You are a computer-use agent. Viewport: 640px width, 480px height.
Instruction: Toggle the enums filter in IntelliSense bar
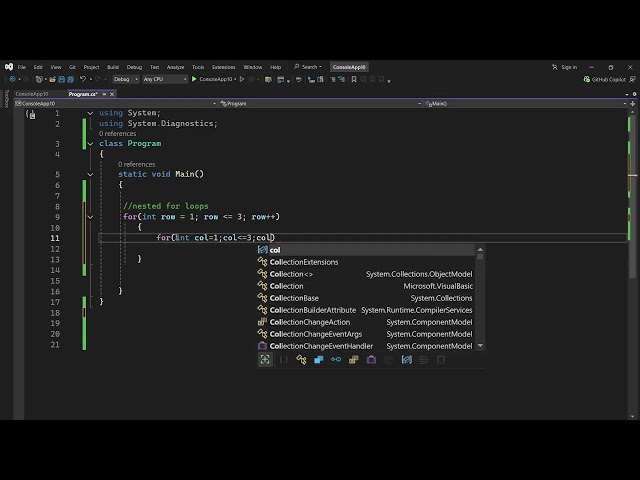click(x=353, y=360)
